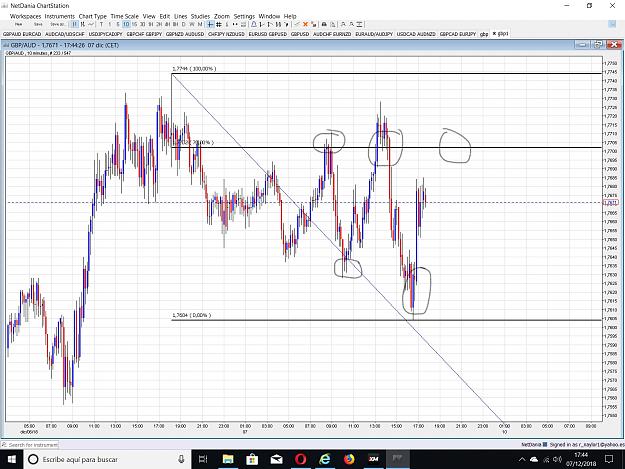Open the Mail app from taskbar
This screenshot has width=625, height=469.
(276, 459)
